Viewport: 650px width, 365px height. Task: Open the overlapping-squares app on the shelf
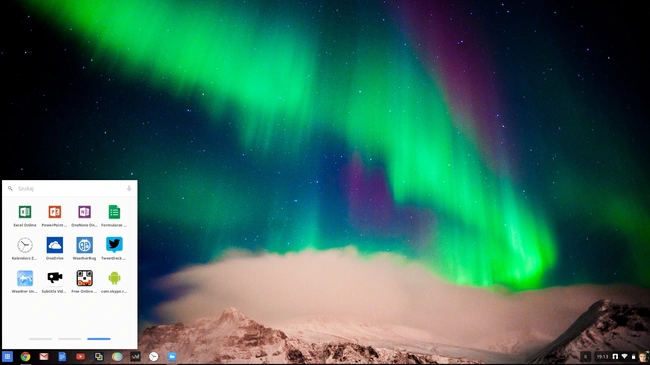(x=99, y=356)
